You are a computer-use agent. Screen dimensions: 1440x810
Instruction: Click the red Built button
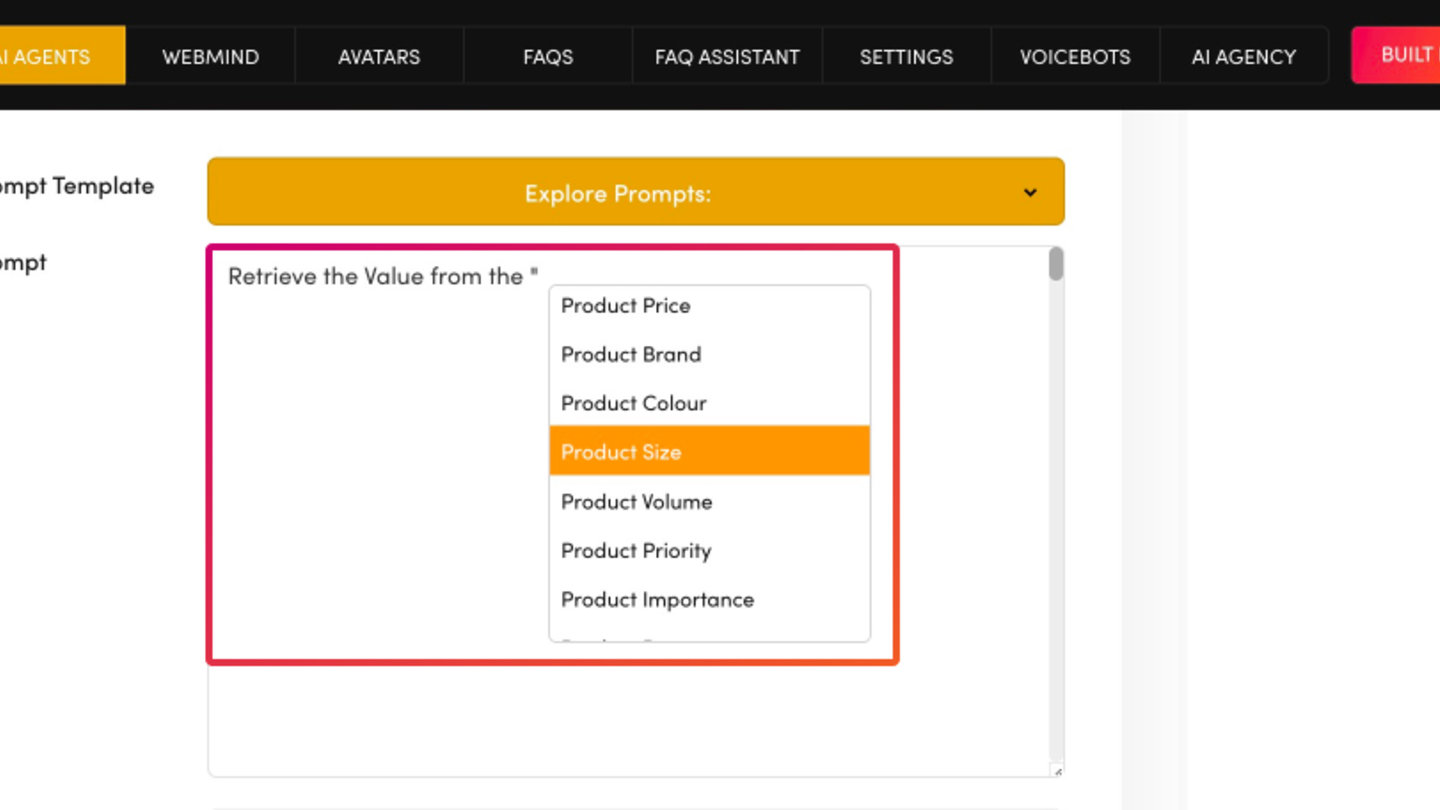coord(1400,55)
